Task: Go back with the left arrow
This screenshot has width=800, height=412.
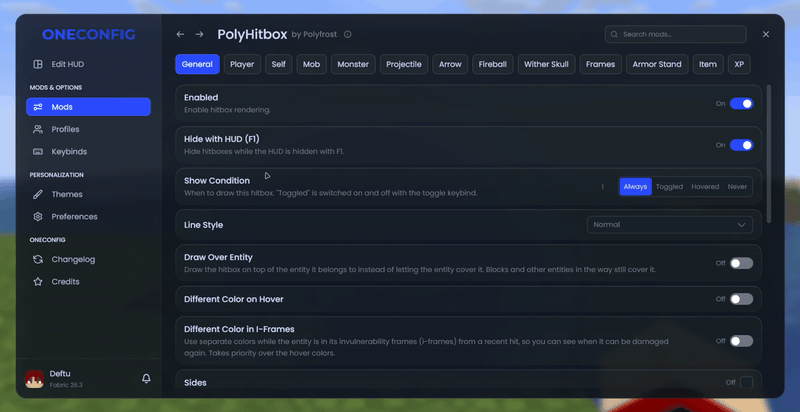Action: point(180,34)
